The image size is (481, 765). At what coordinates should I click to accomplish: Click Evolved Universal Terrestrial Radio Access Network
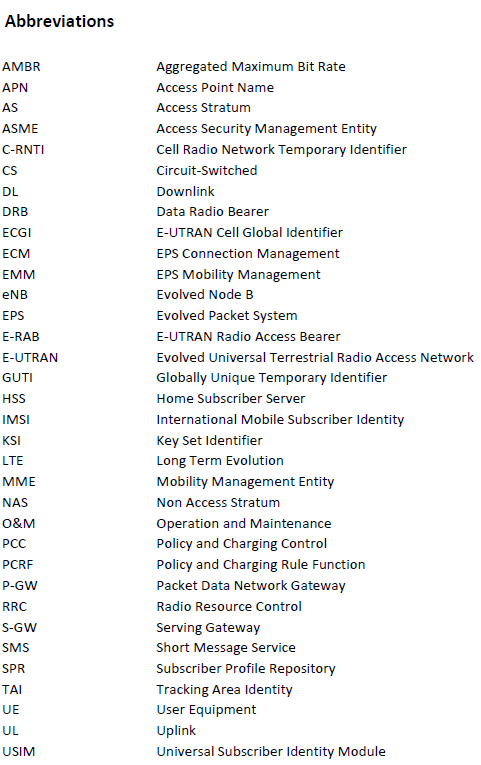[x=315, y=358]
